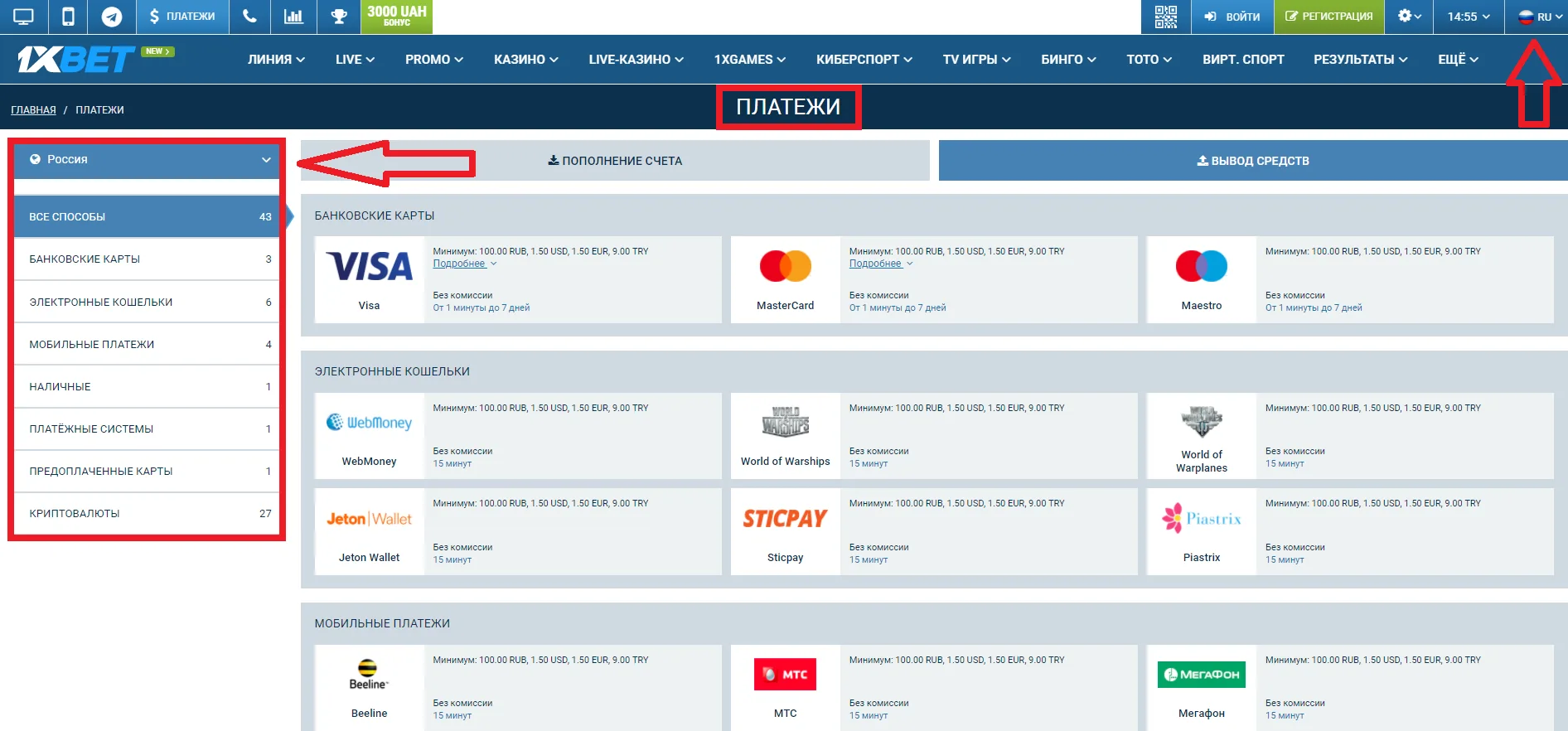Viewport: 1568px width, 731px height.
Task: Click the 1XBET logo
Action: pos(76,60)
